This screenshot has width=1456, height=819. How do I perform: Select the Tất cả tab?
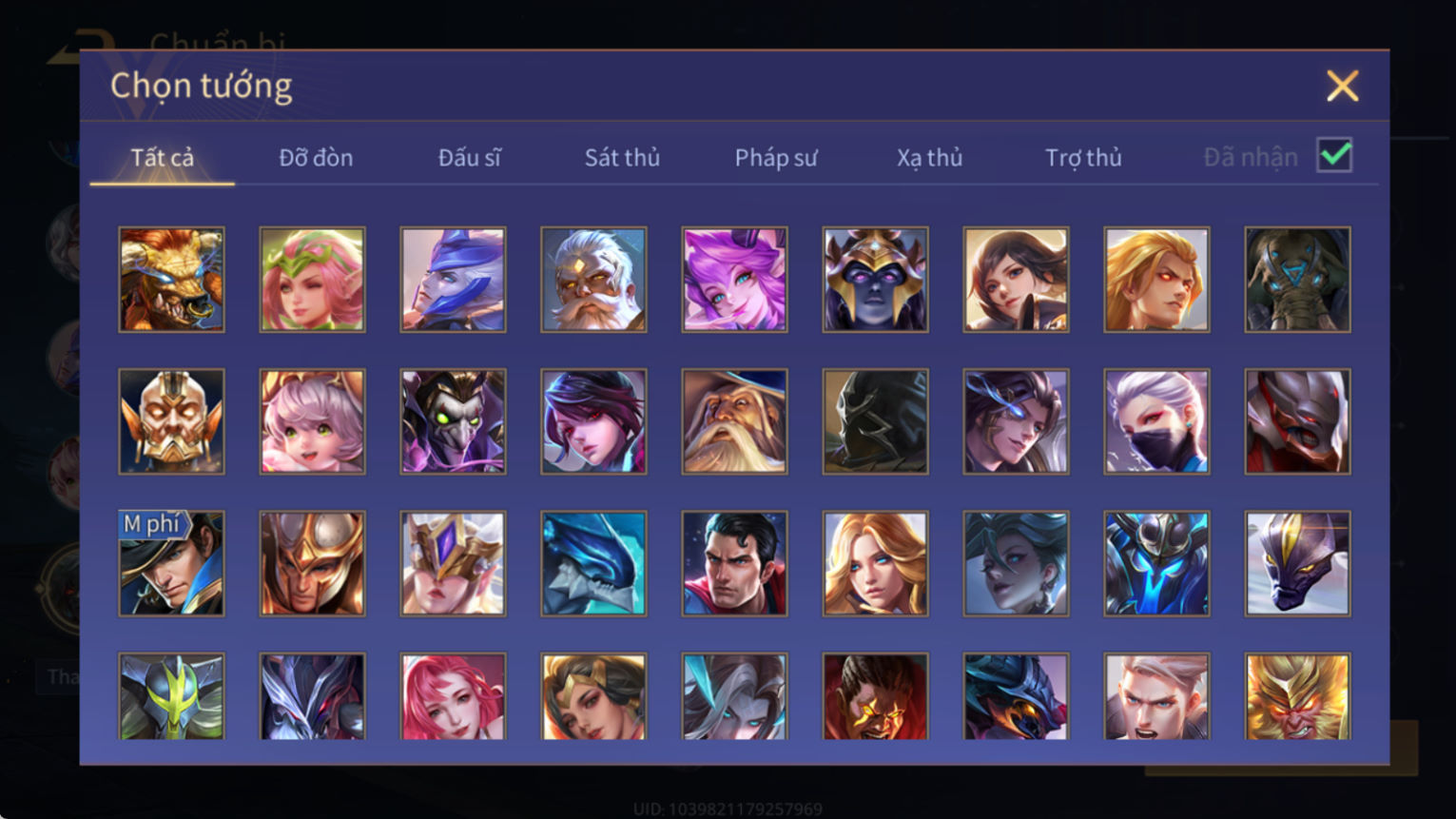(x=162, y=157)
